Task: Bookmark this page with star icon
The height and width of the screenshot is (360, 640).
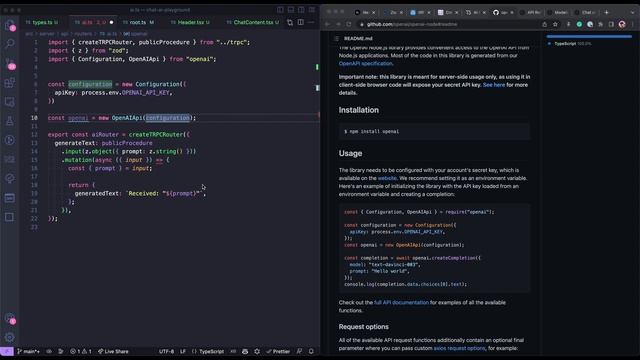Action: [x=555, y=24]
